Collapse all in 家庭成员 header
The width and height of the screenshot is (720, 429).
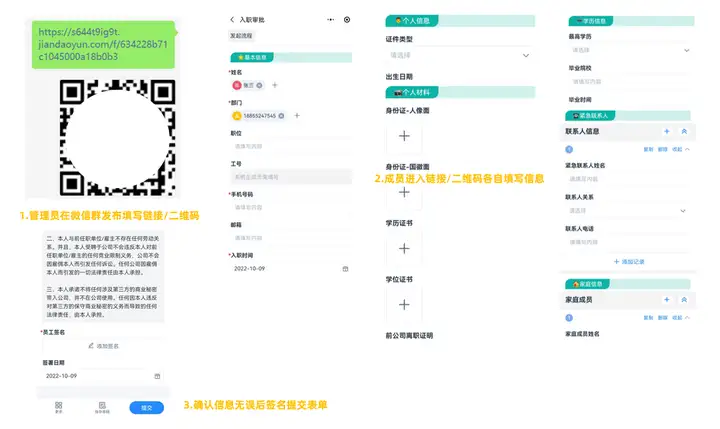684,299
